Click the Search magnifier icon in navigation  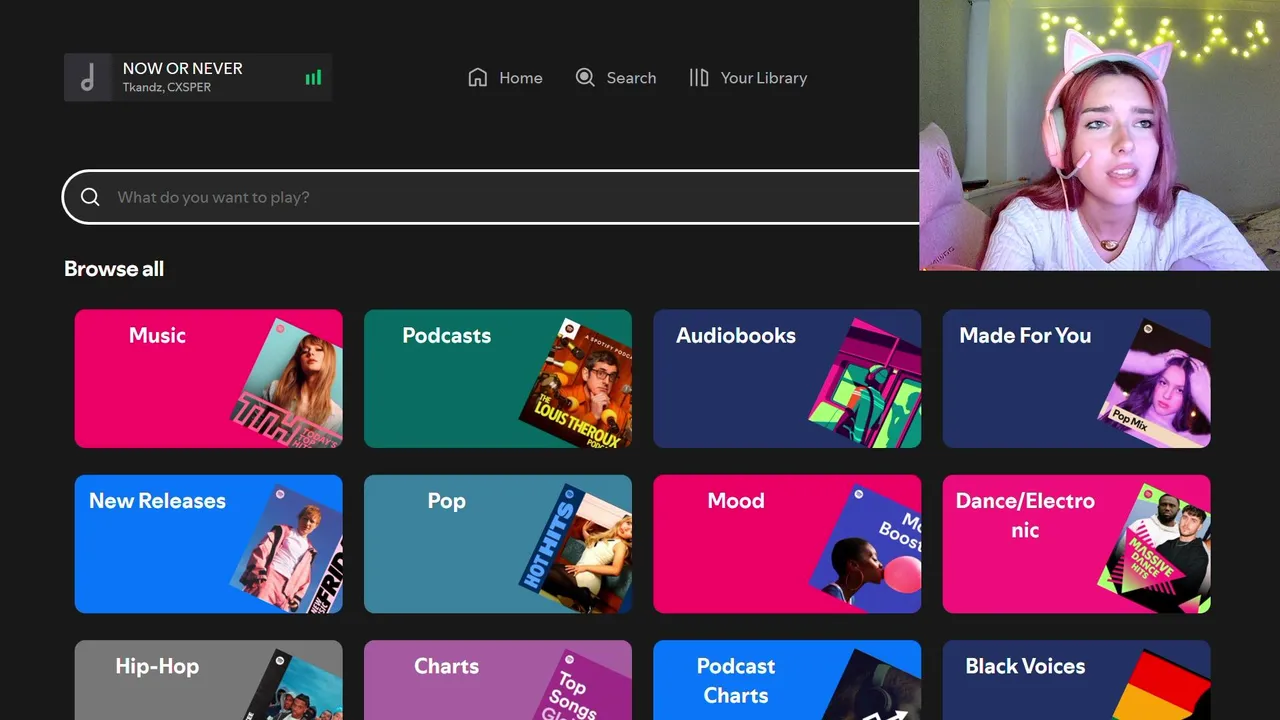pyautogui.click(x=585, y=77)
